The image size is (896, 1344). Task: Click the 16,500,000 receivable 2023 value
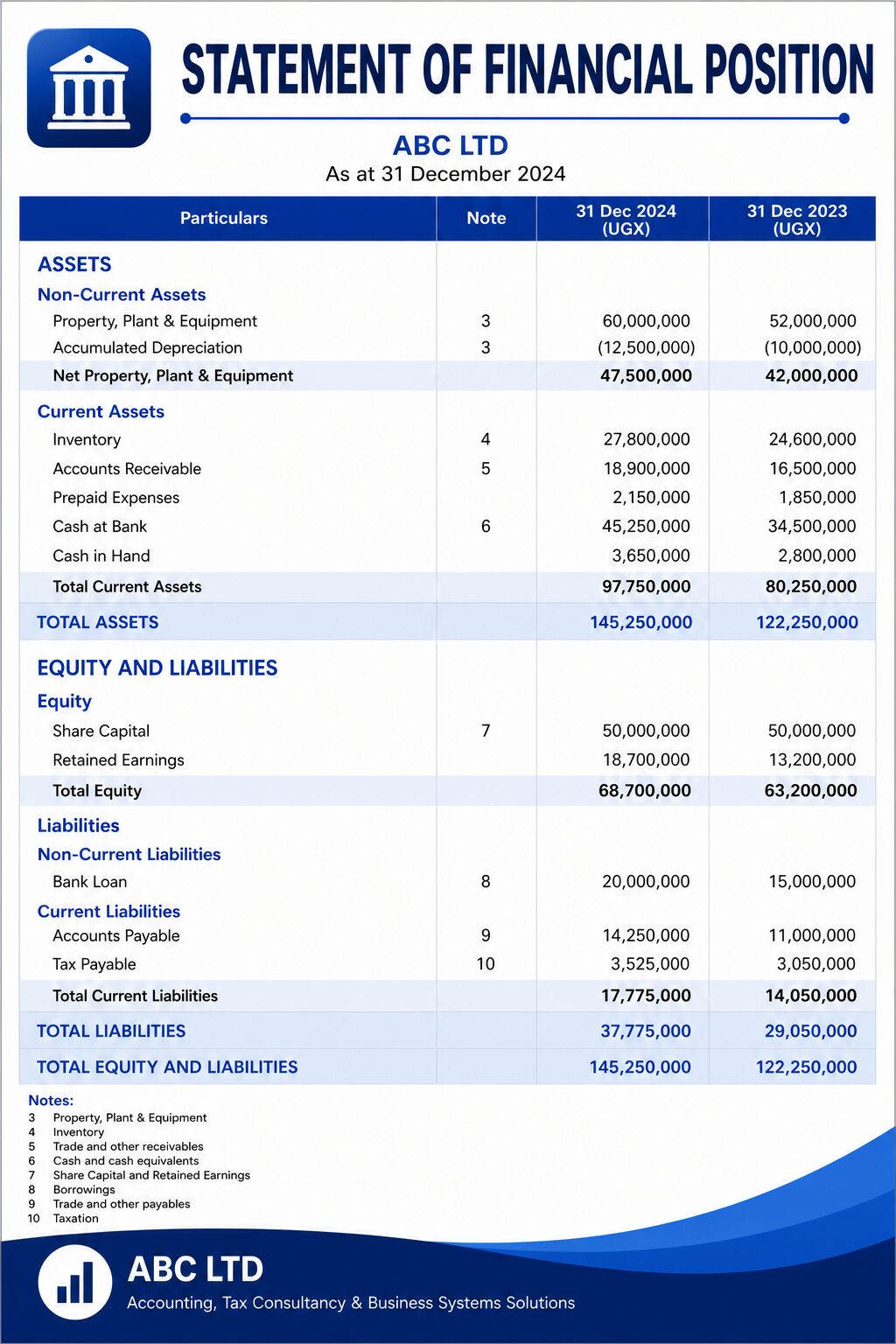[x=812, y=469]
